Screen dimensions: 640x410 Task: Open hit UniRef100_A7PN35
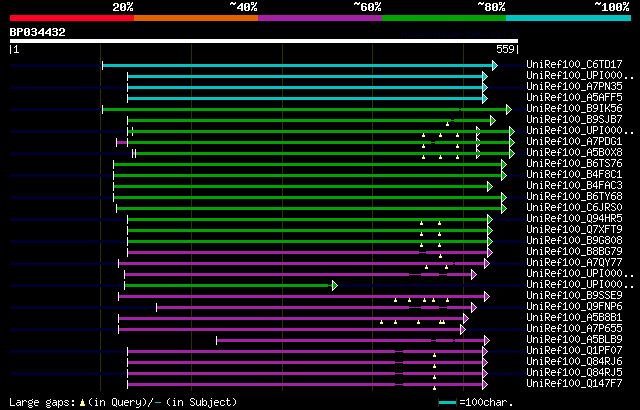574,86
